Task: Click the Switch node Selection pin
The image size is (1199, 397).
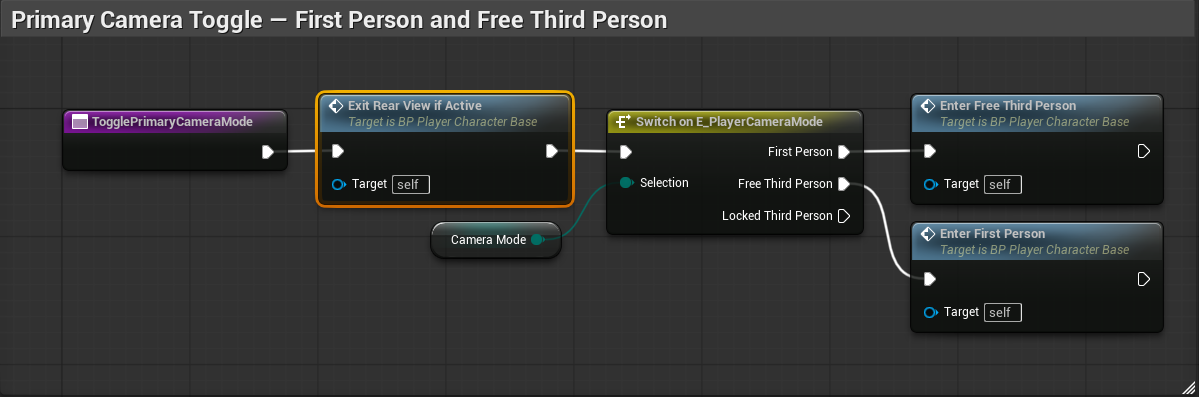Action: pos(626,183)
